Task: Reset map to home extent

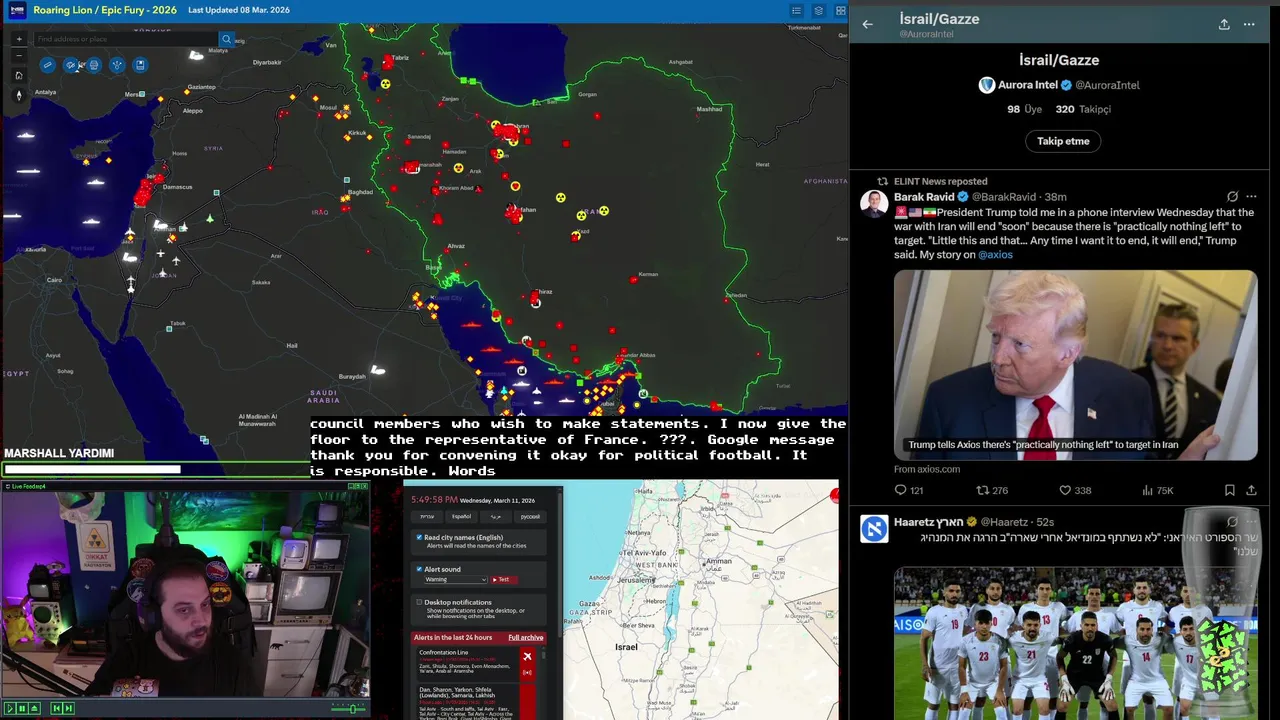Action: (x=19, y=75)
